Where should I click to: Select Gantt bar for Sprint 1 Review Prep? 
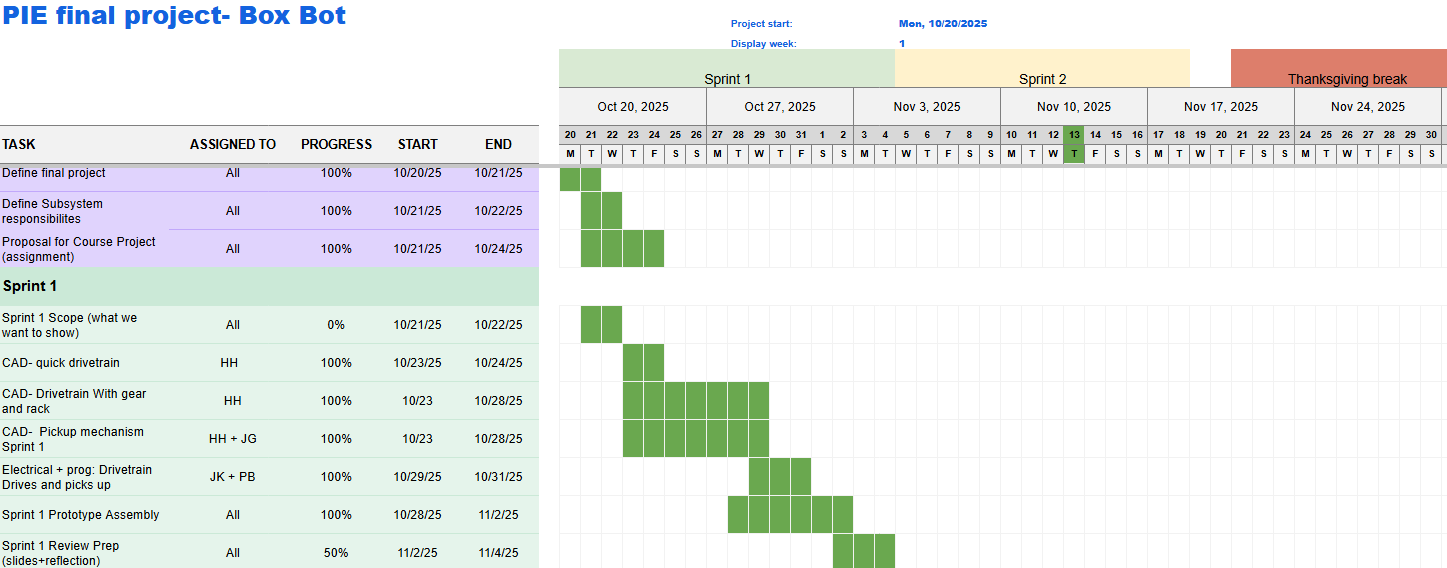coord(864,551)
